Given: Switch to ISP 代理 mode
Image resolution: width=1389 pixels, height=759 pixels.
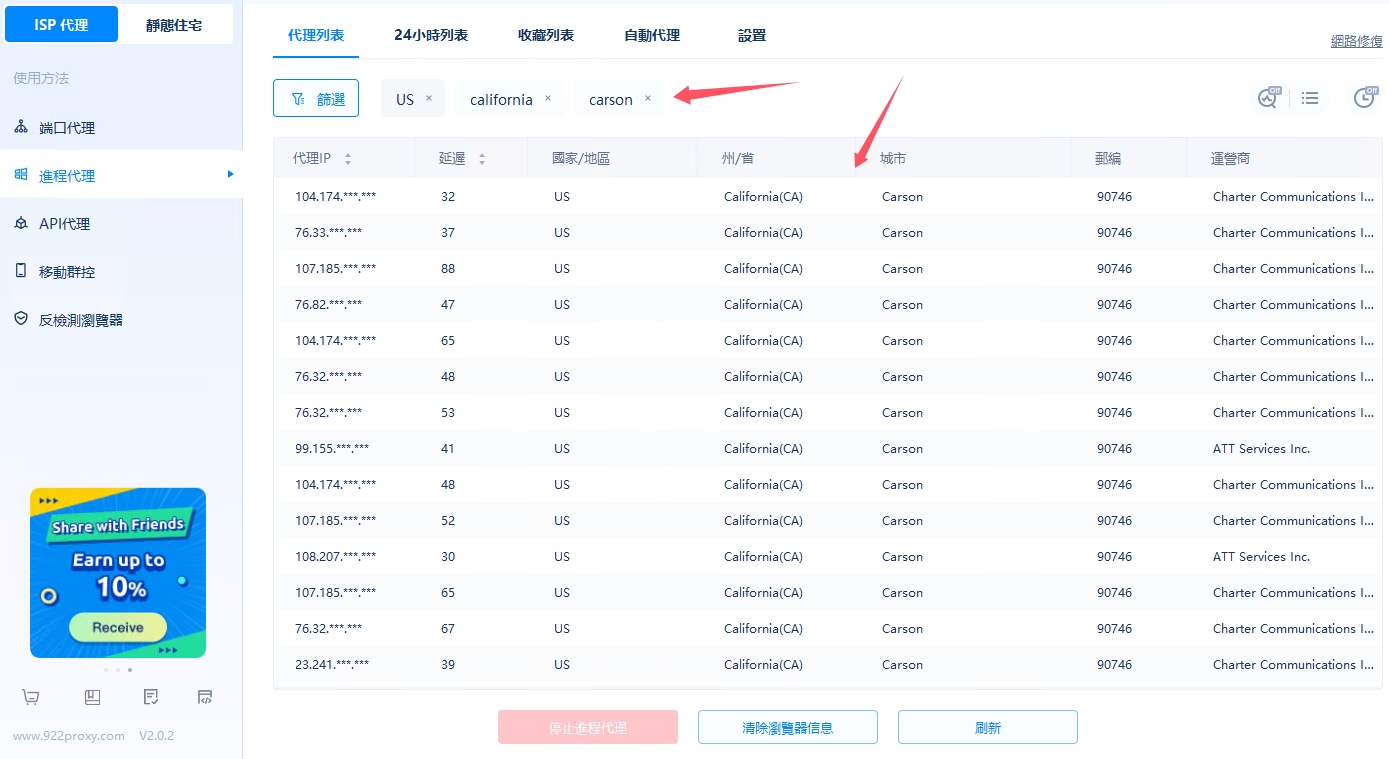Looking at the screenshot, I should (x=61, y=25).
